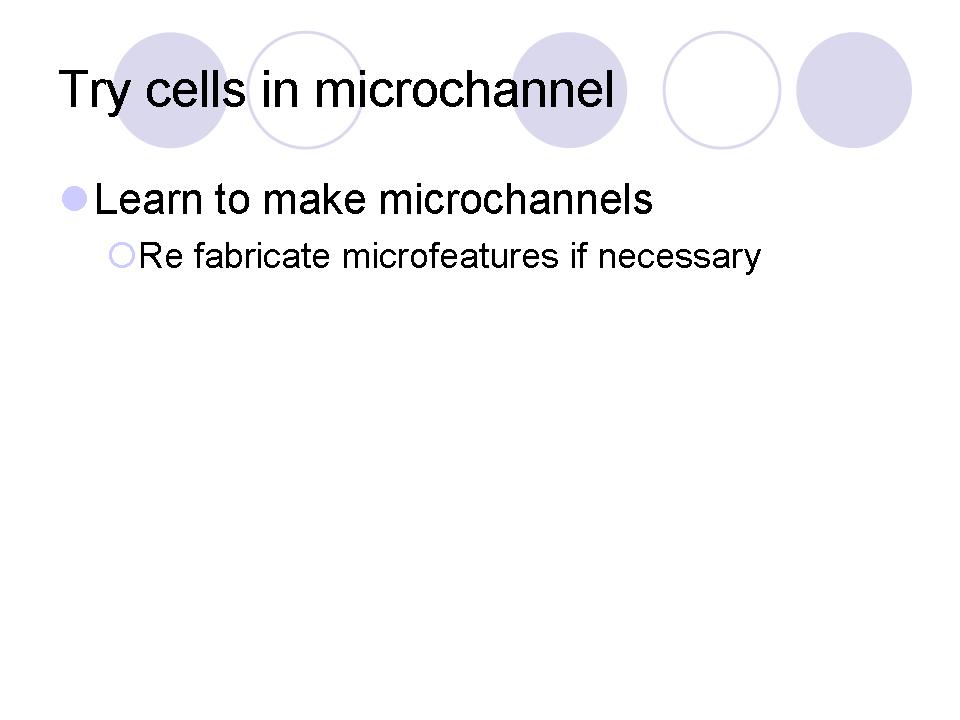This screenshot has width=960, height=720.
Task: Click the word "necessary" in the sub-bullet
Action: click(x=685, y=259)
